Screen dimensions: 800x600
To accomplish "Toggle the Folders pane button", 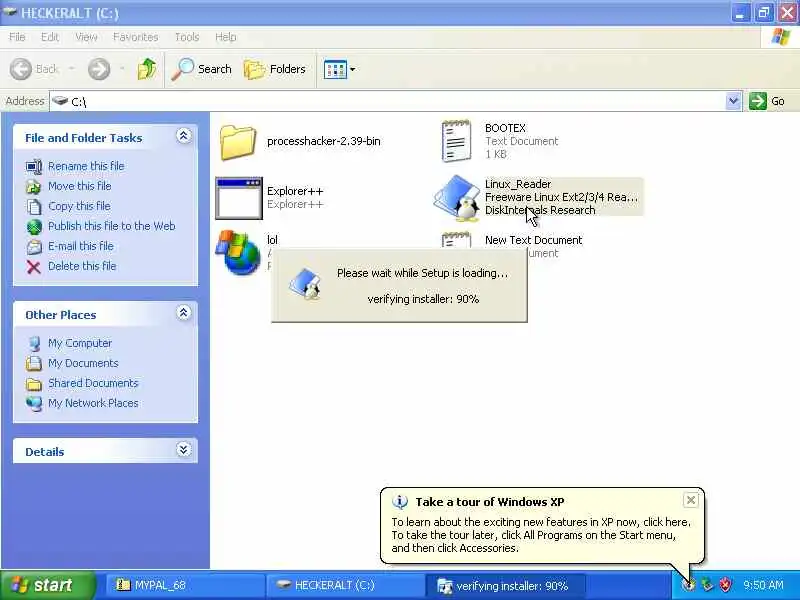I will tap(275, 69).
